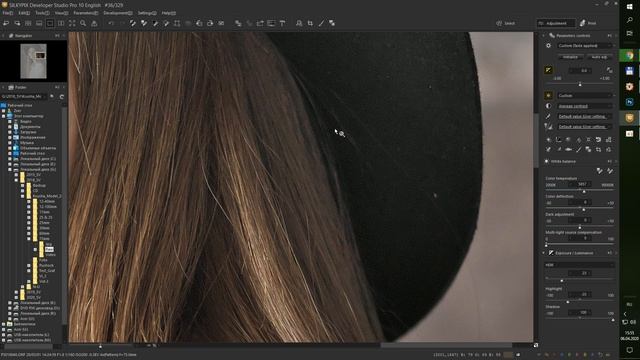The width and height of the screenshot is (640, 360).
Task: Open the spotting stamp tool icon
Action: click(299, 23)
